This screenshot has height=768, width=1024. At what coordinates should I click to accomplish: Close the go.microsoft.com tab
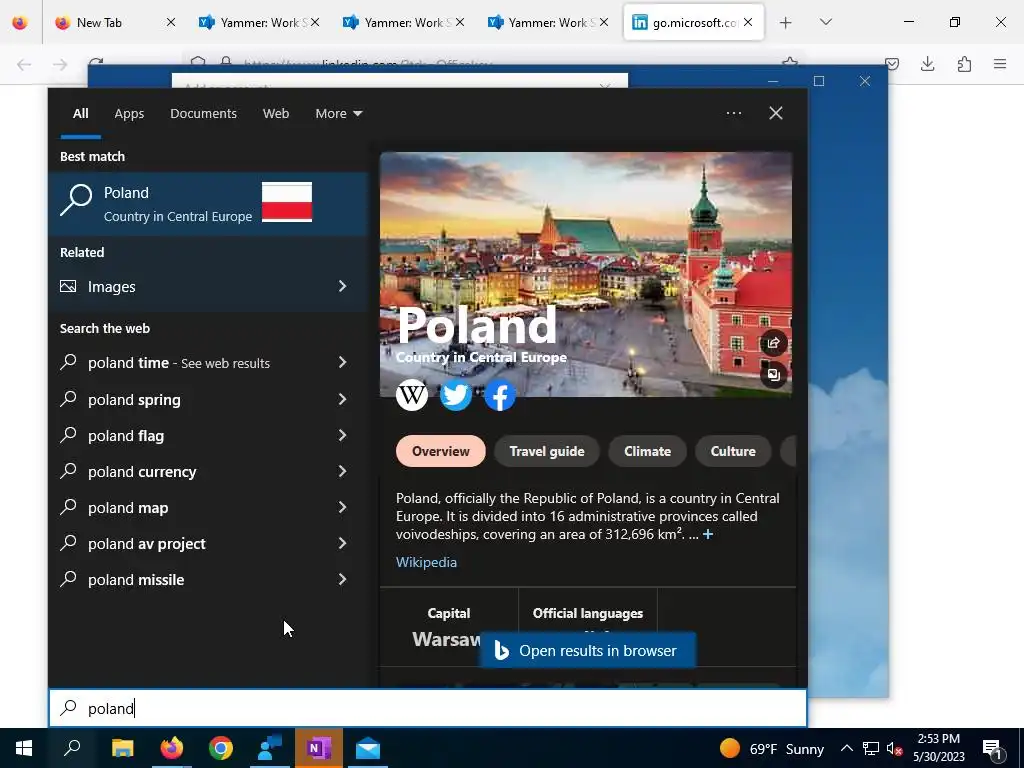748,22
